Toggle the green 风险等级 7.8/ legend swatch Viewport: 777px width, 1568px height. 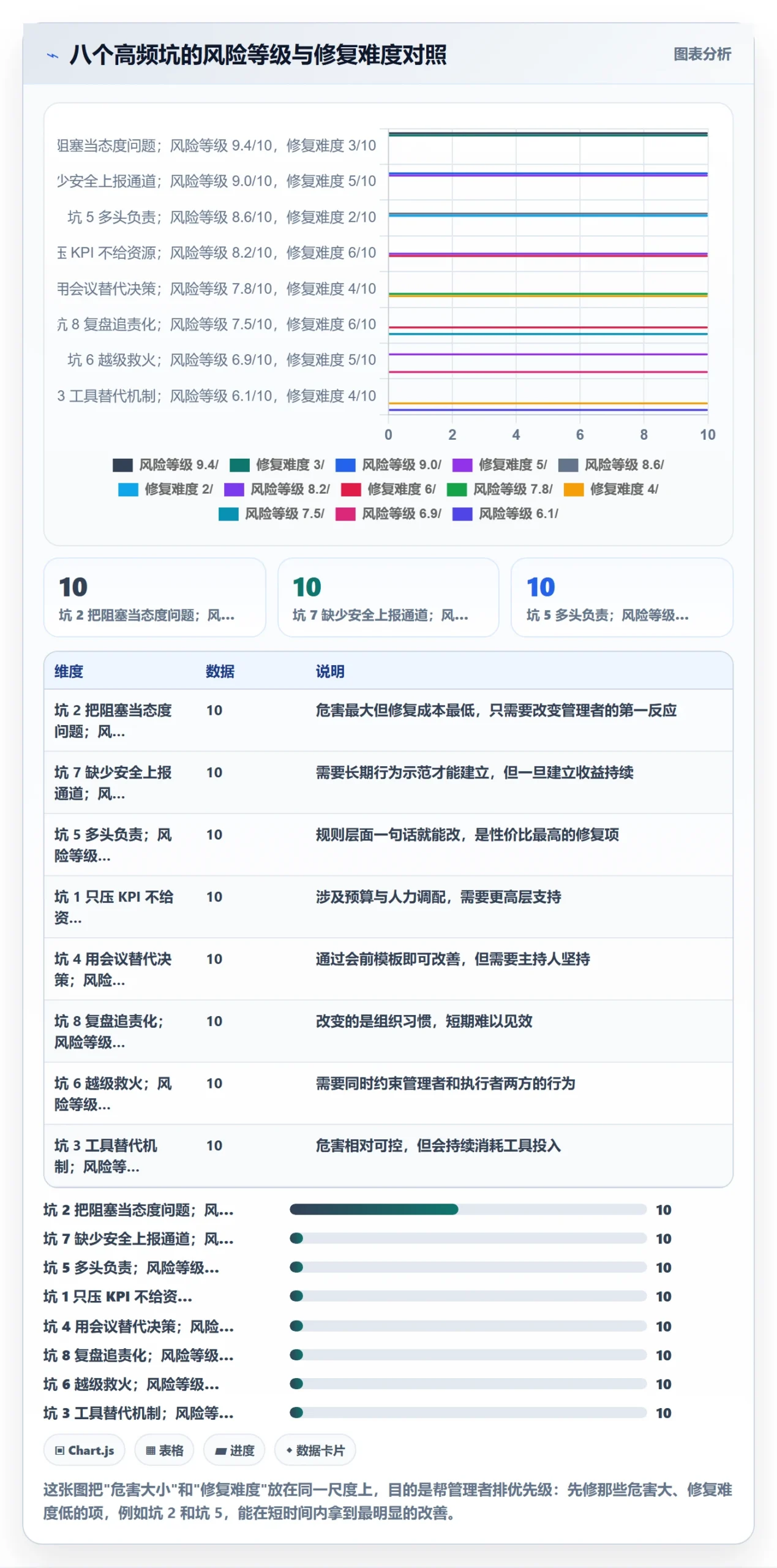click(457, 489)
